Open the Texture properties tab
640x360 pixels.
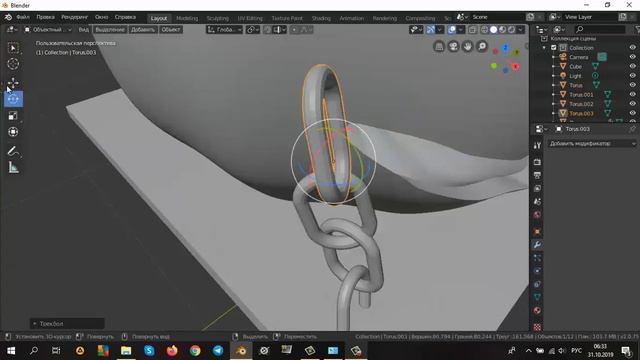point(537,327)
